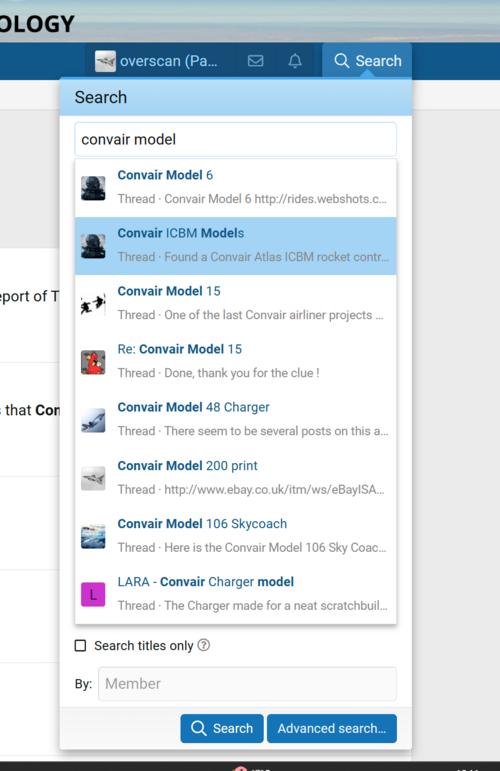Click avatar beside Convair Model 106 Skycoach

tap(93, 536)
